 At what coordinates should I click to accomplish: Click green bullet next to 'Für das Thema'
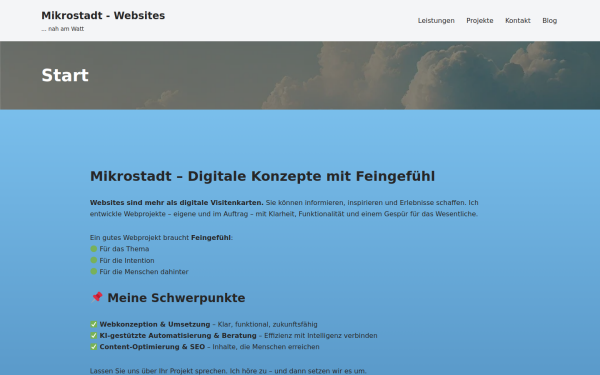pos(93,249)
